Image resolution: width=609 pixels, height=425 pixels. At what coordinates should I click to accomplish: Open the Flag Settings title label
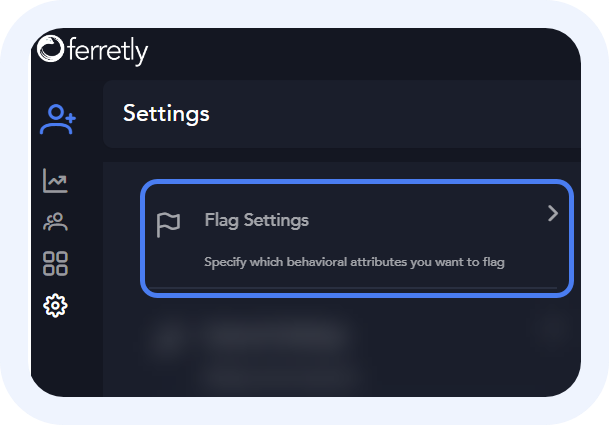click(256, 220)
